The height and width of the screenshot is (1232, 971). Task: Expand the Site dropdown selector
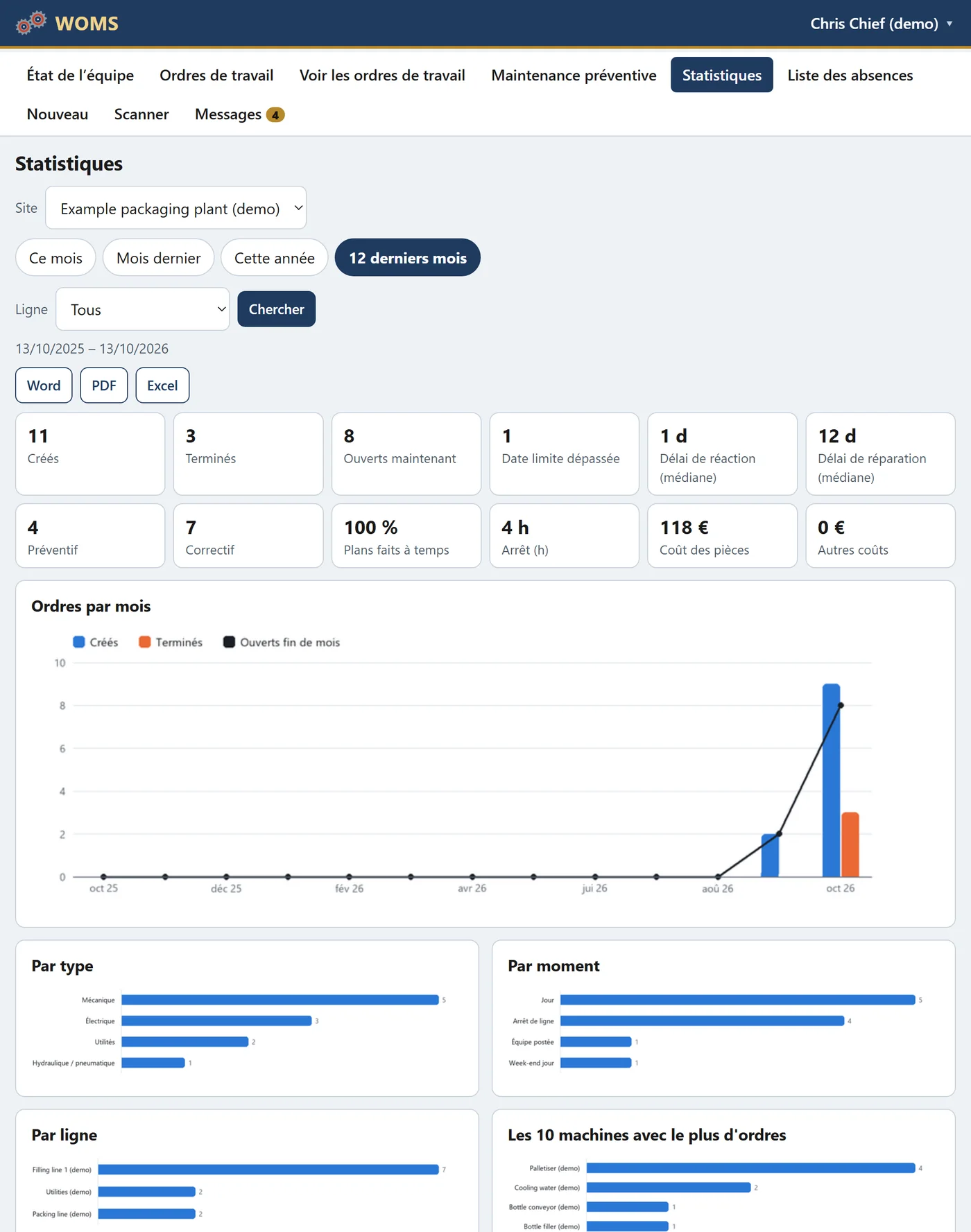(x=175, y=208)
